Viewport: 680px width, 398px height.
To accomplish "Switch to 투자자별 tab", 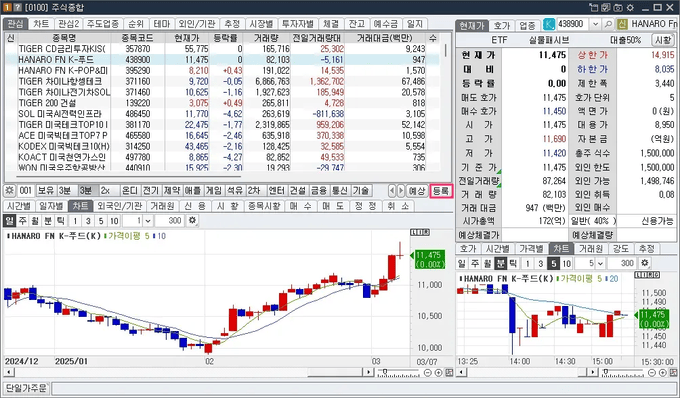I will 298,24.
